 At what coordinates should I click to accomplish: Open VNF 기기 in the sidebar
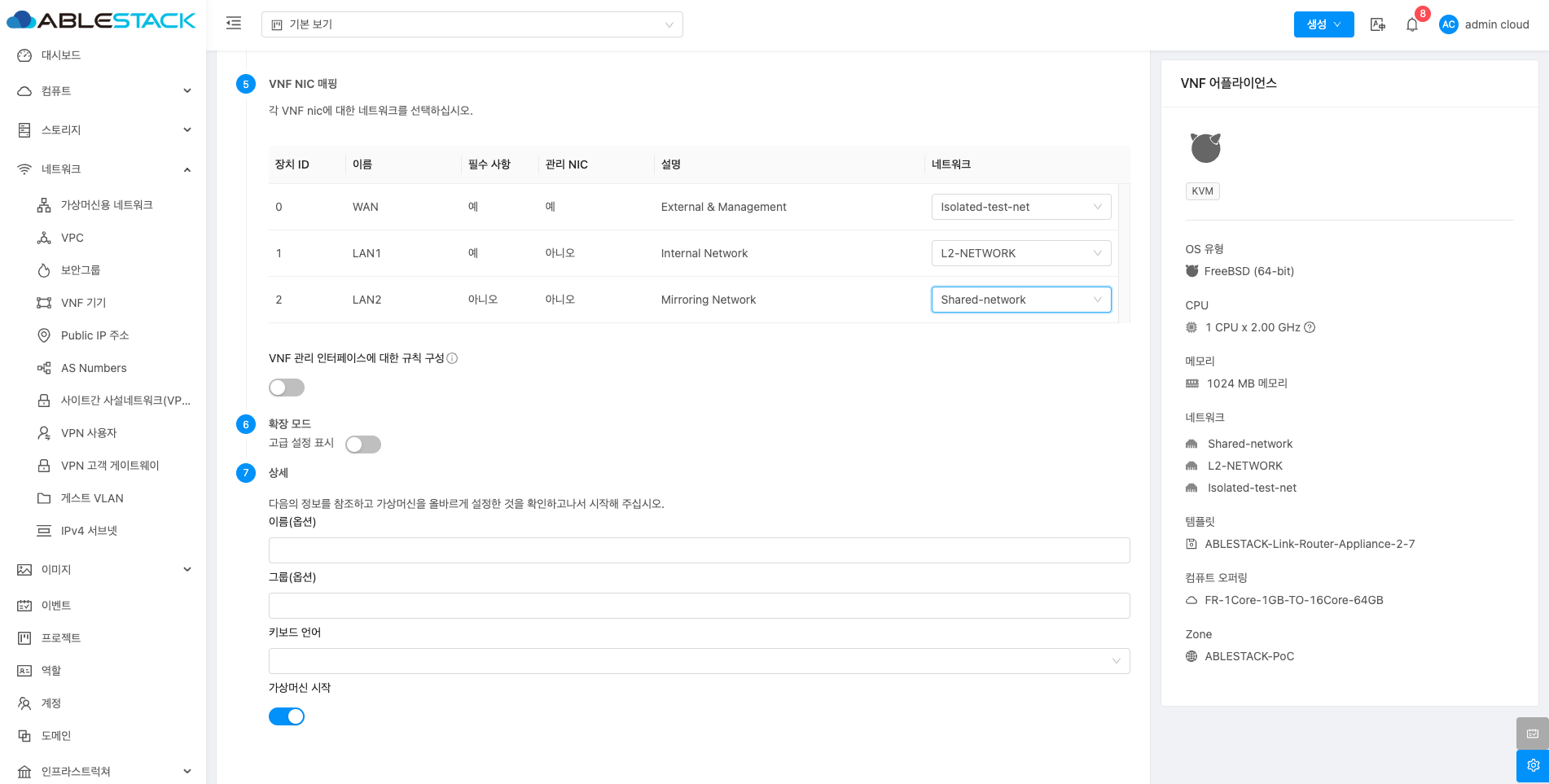pyautogui.click(x=83, y=303)
